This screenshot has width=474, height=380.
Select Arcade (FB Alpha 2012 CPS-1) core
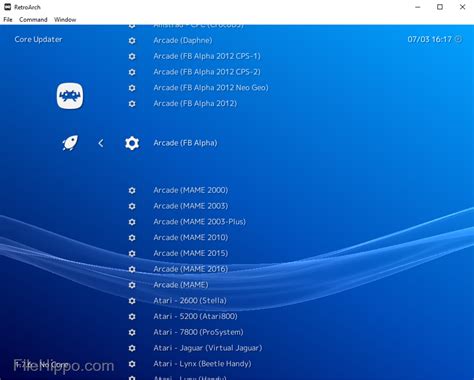pos(207,56)
